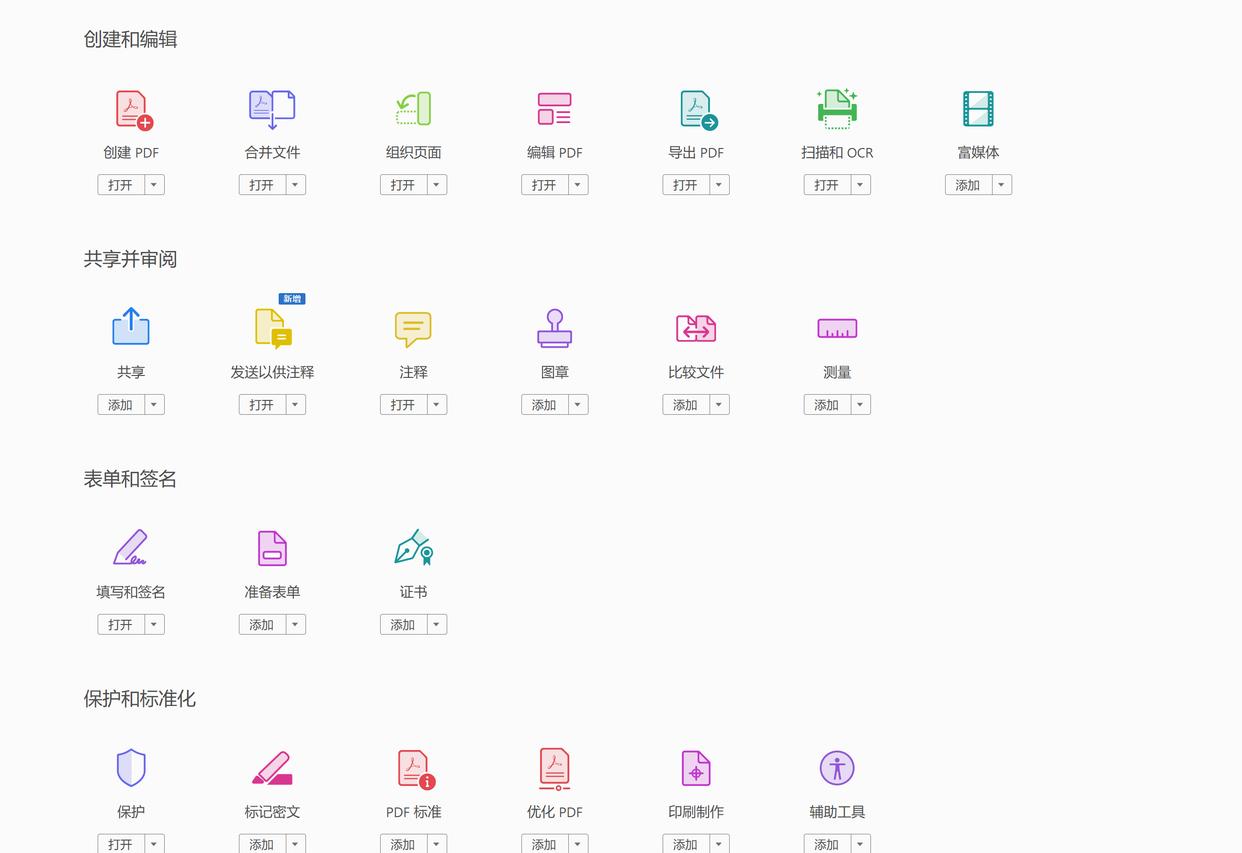Open the 辅助工具 accessibility icon
The image size is (1242, 853).
point(837,767)
